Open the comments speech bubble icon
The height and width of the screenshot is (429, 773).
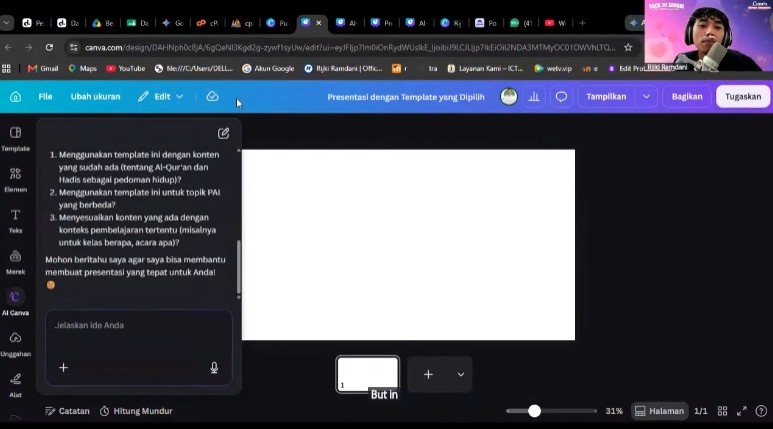(x=561, y=97)
